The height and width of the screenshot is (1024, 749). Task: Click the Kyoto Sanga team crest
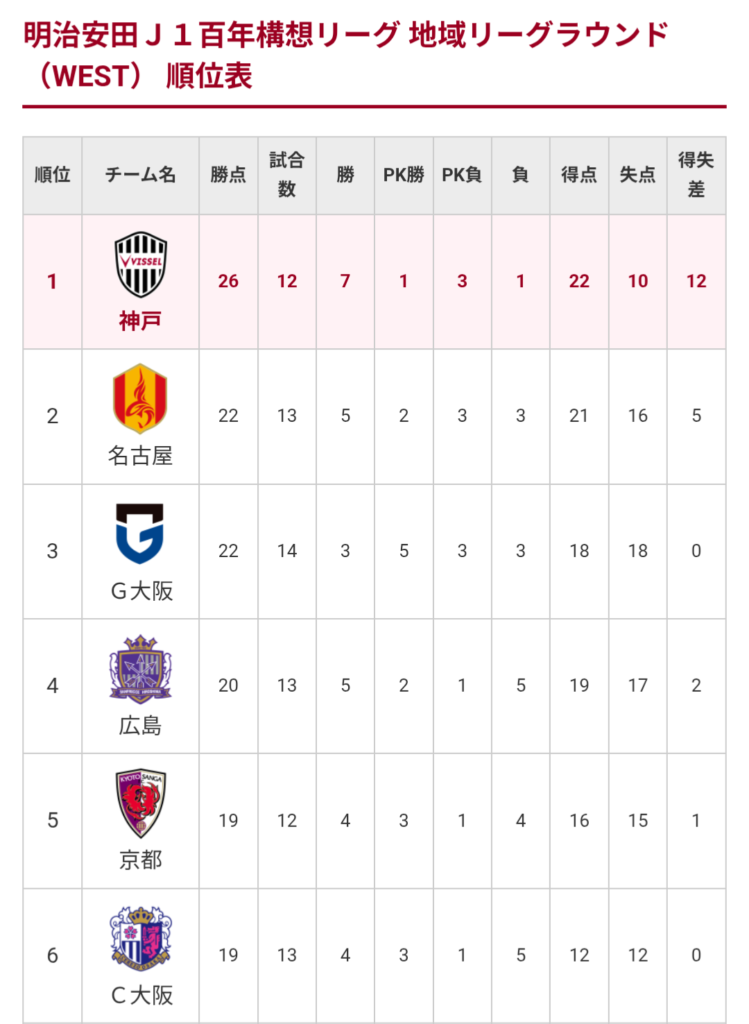140,803
